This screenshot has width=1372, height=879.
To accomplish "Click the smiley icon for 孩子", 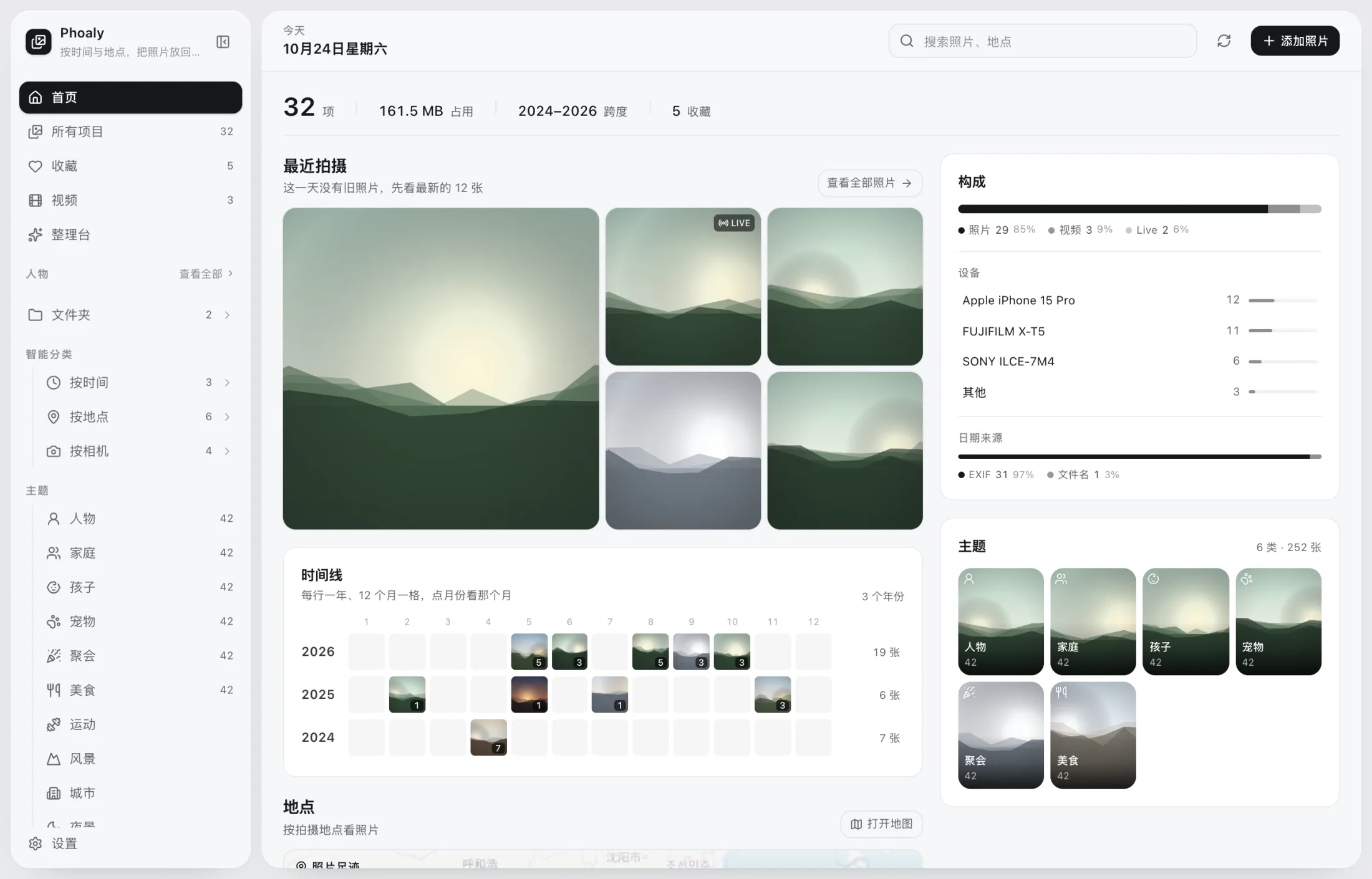I will (54, 587).
